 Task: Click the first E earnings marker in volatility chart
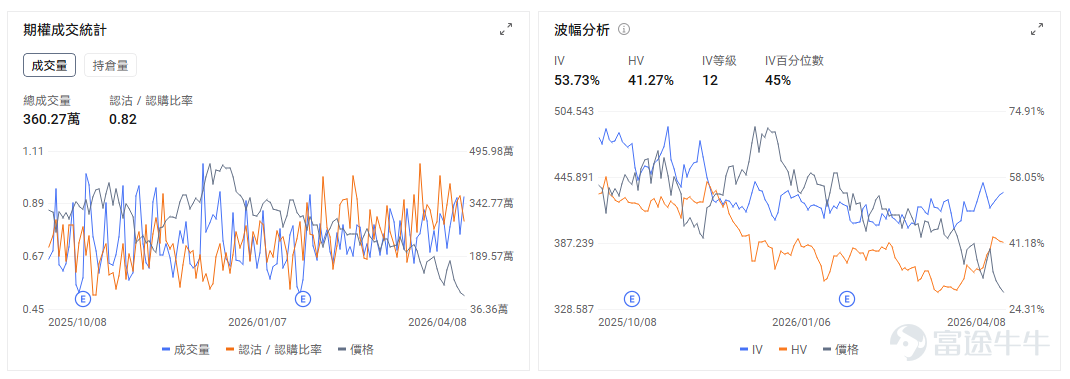click(633, 298)
